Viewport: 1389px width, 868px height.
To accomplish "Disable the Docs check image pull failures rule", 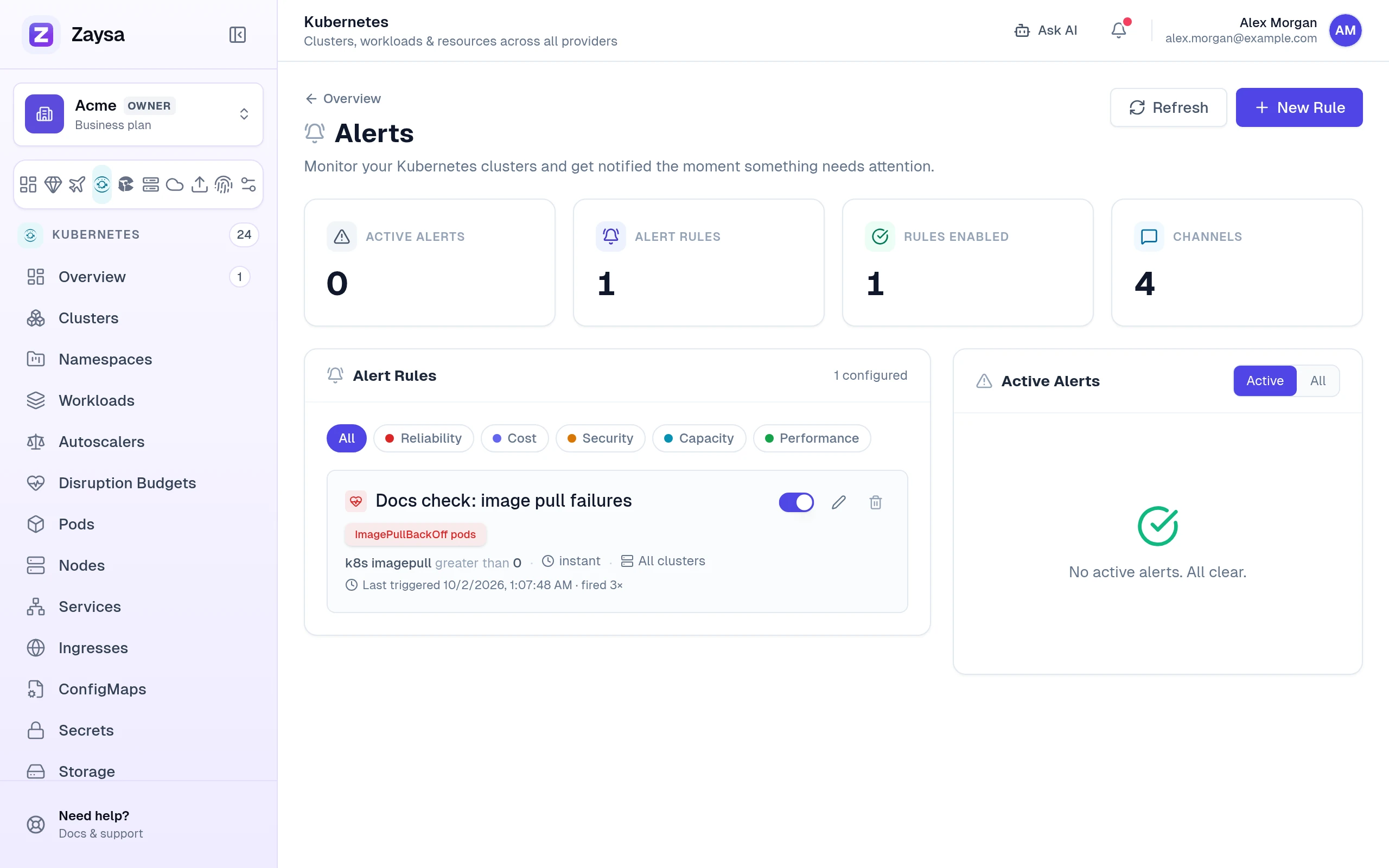I will click(796, 502).
